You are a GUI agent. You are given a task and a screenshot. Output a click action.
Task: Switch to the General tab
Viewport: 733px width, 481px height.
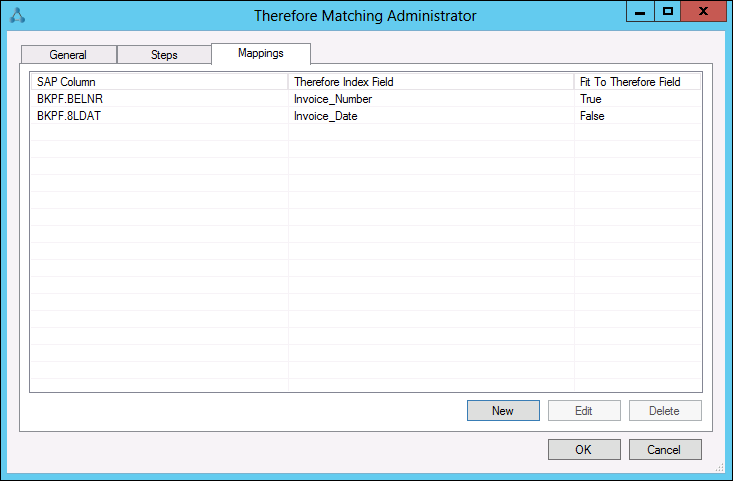[68, 55]
